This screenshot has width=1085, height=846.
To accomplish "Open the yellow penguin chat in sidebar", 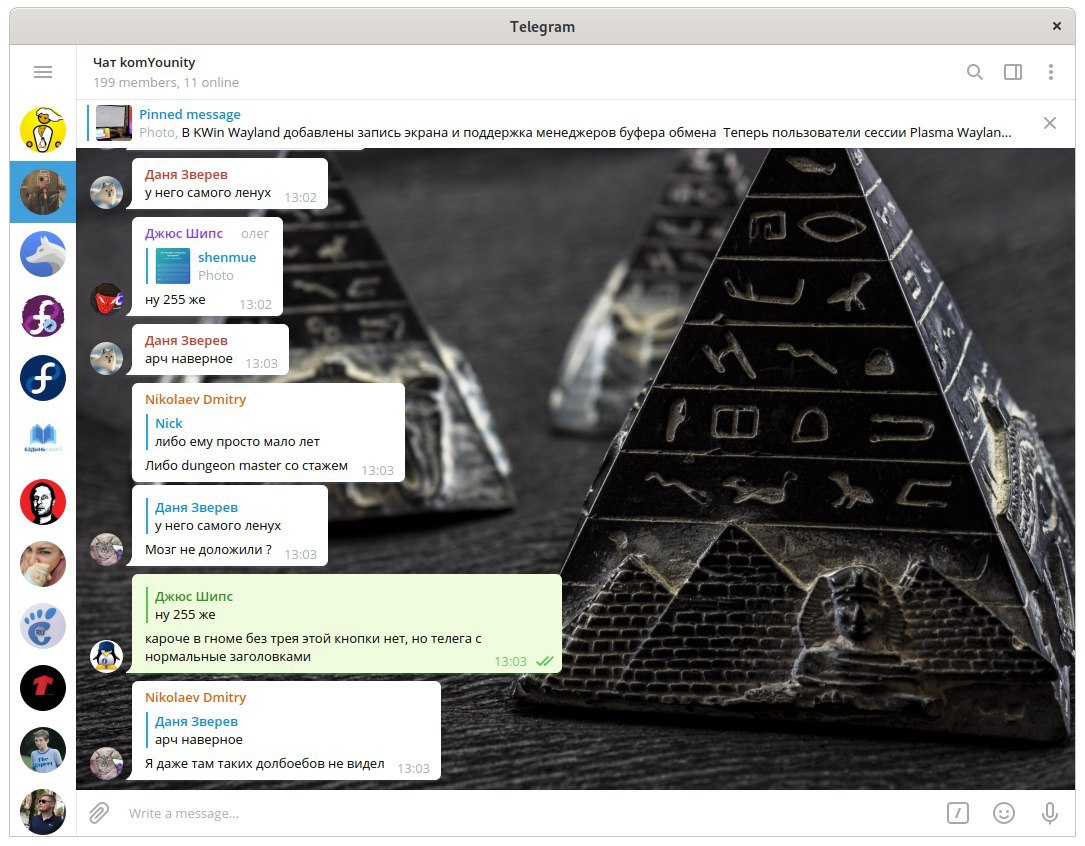I will (x=43, y=129).
